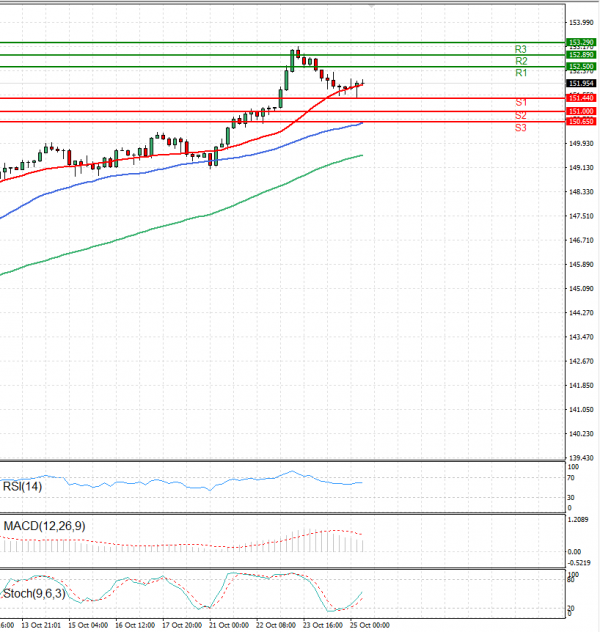Click the 144.270 price axis value
The height and width of the screenshot is (632, 600).
coord(581,313)
